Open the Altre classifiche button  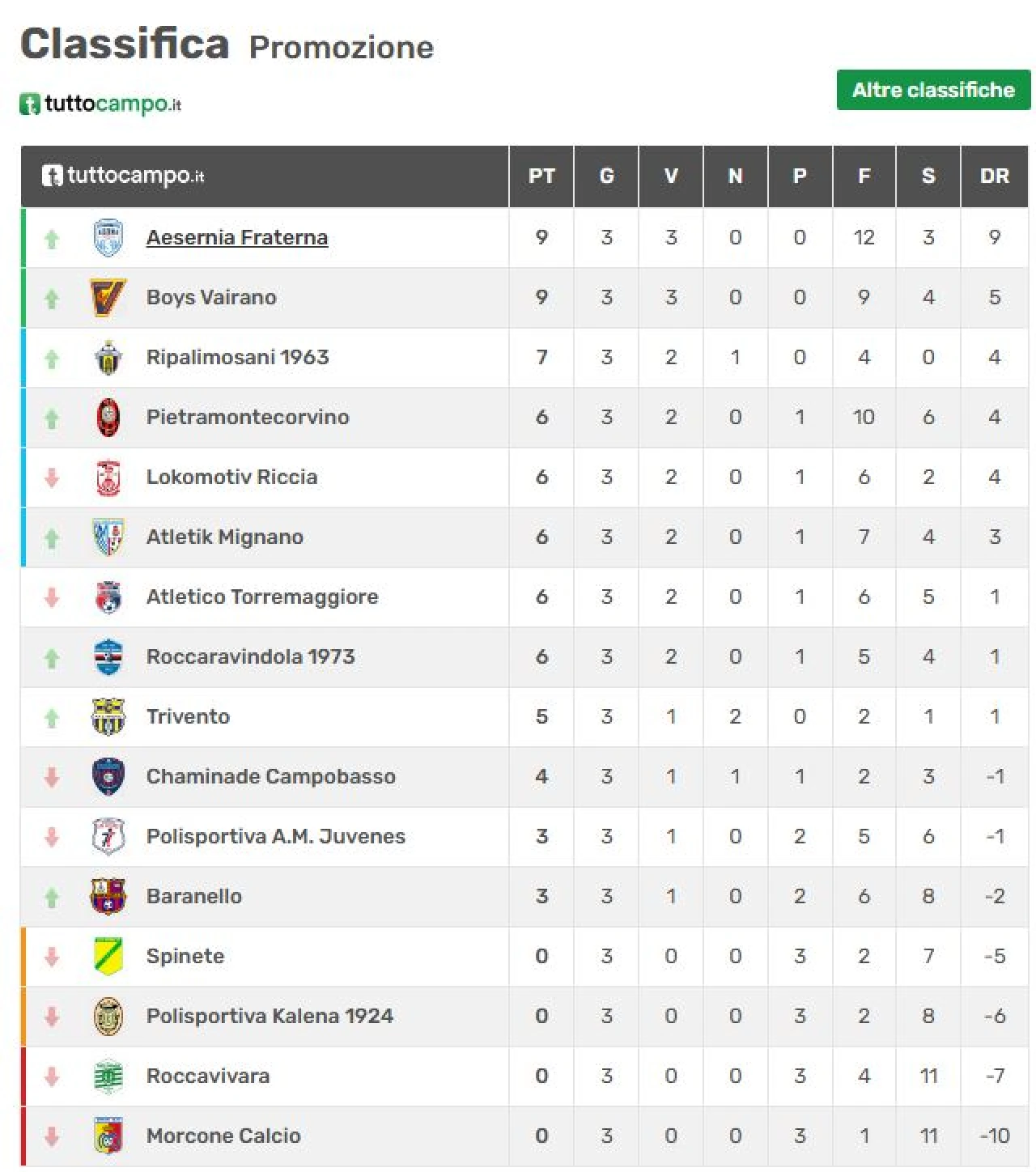[933, 90]
